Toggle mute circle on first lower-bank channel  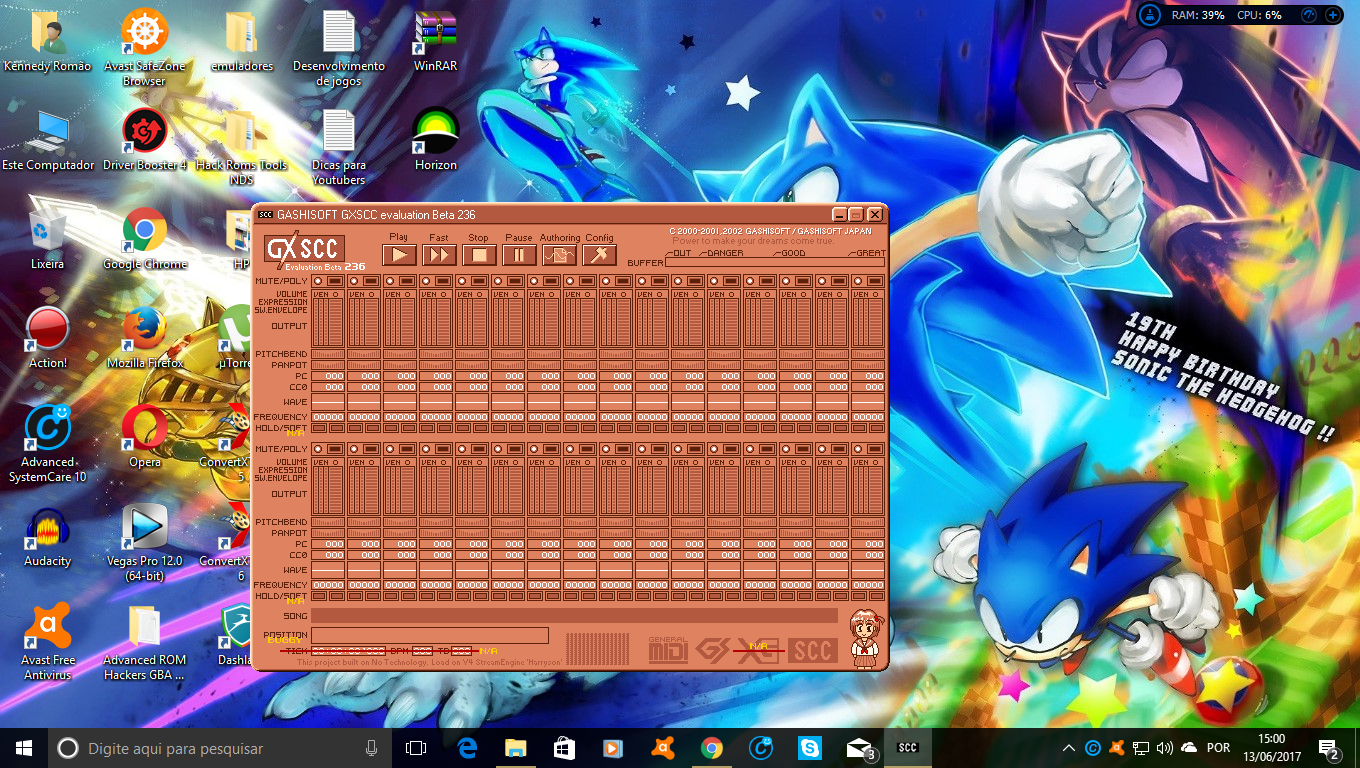[x=319, y=450]
